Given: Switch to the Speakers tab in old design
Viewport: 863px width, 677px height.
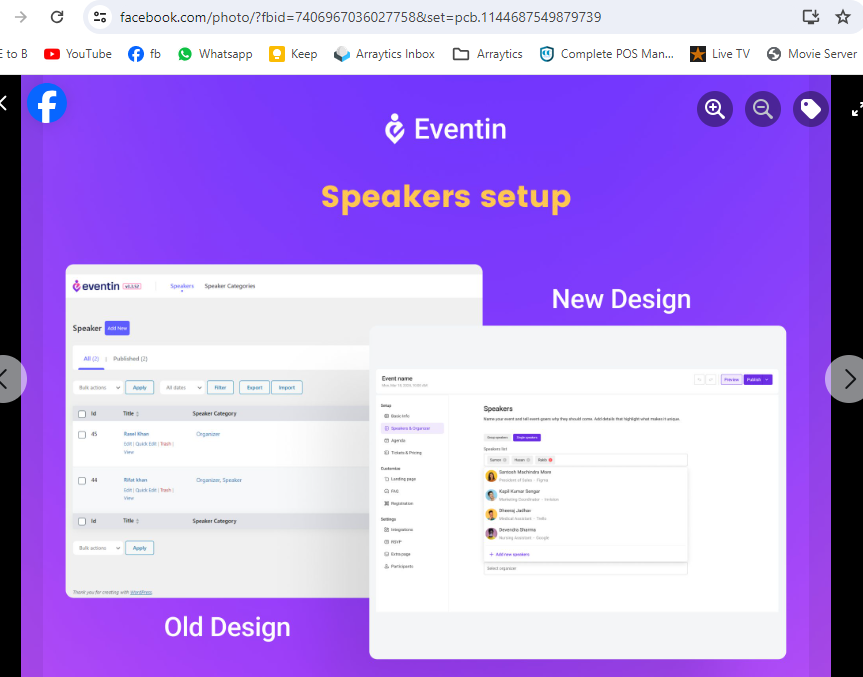Looking at the screenshot, I should coord(182,286).
